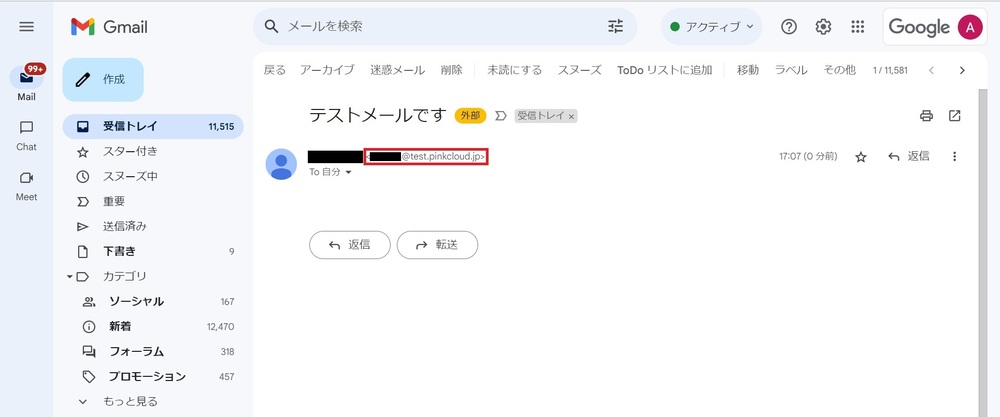Click the 作成 compose button
The height and width of the screenshot is (417, 1000).
(x=103, y=80)
